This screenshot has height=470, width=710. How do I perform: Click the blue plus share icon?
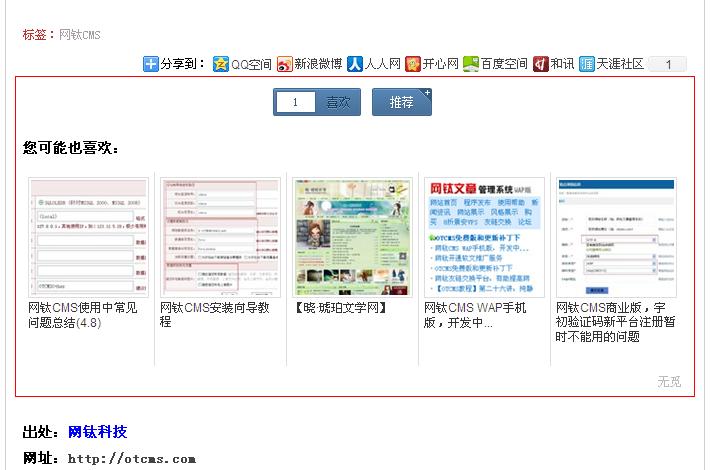(x=151, y=64)
